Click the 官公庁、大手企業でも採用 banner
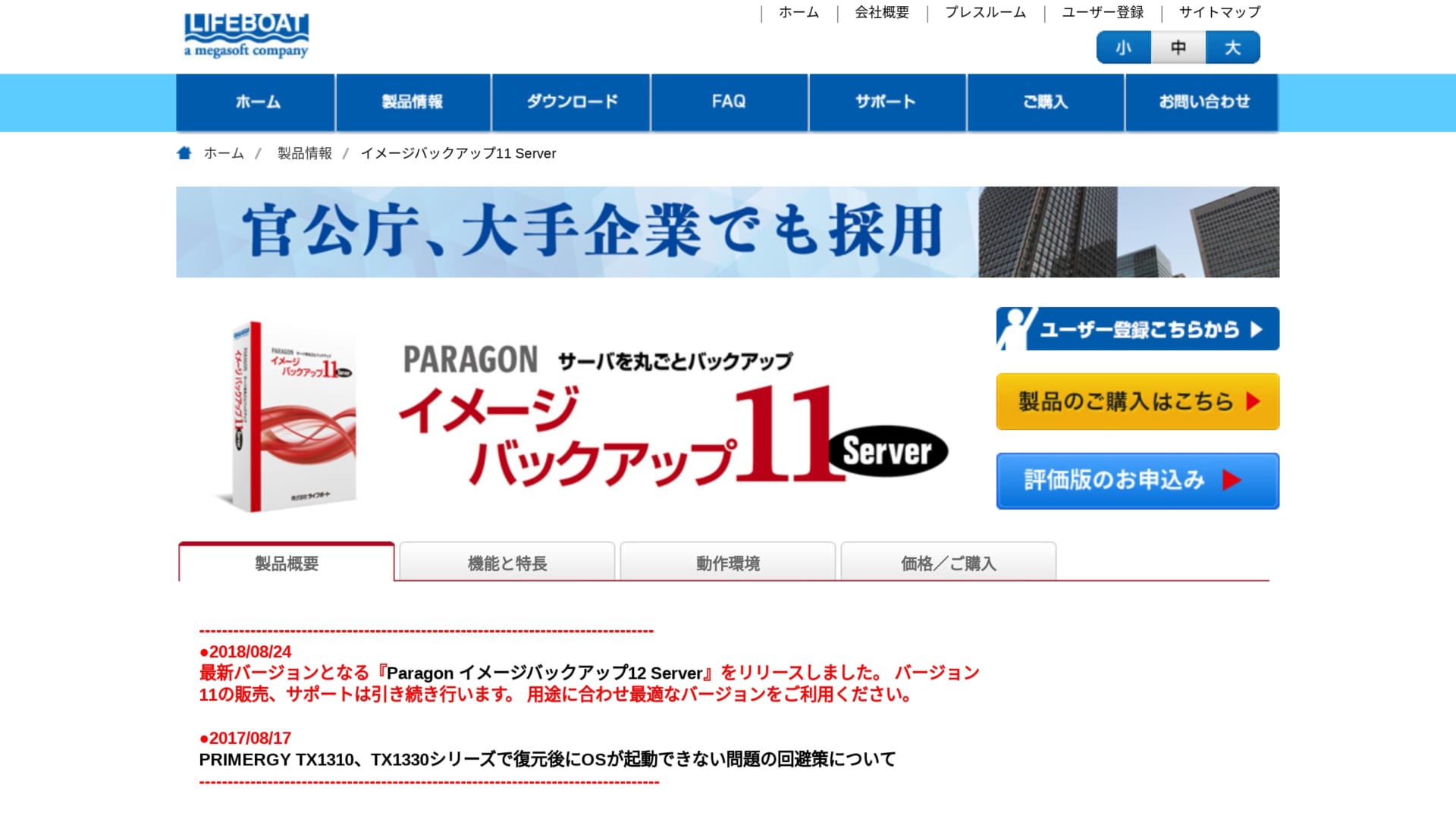 [728, 232]
